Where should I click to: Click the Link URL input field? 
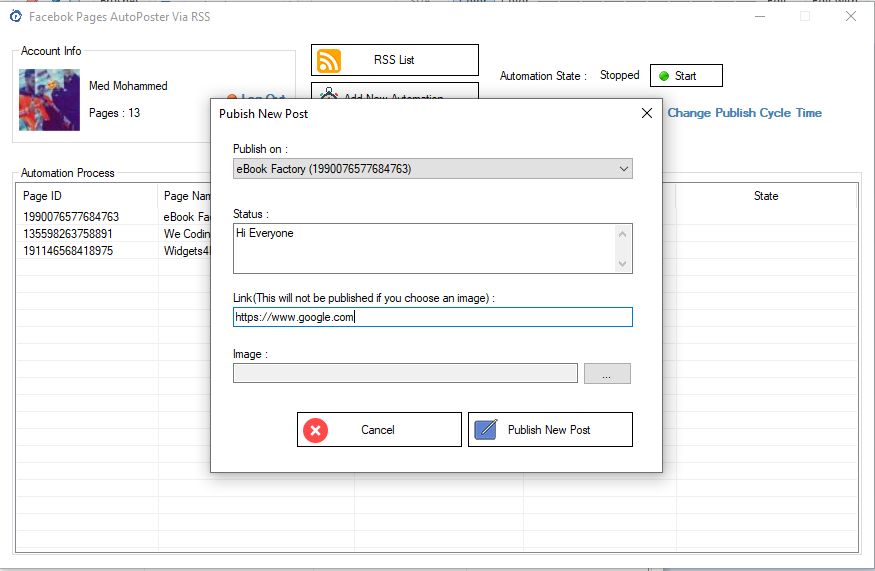pyautogui.click(x=432, y=317)
